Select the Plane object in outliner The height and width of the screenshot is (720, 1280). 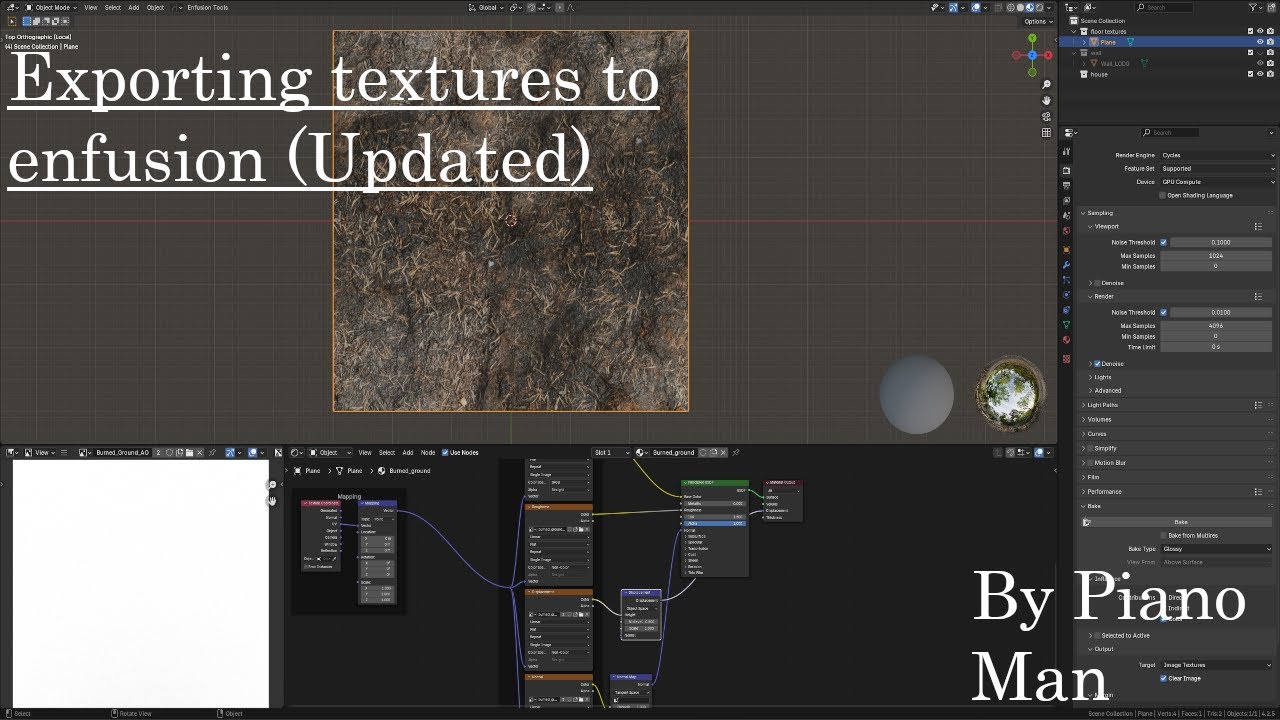point(1108,42)
